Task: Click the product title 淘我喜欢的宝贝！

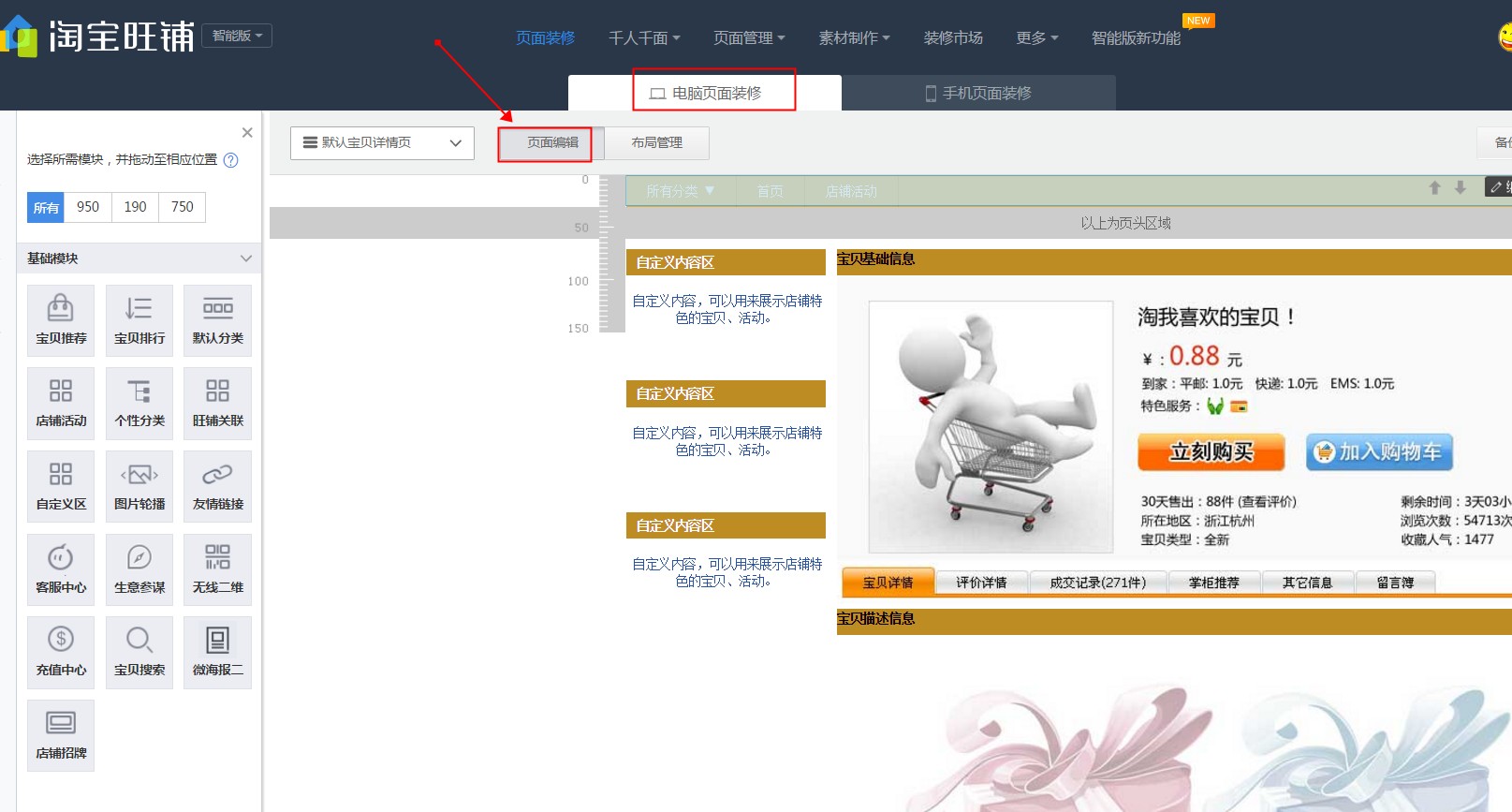Action: [1217, 317]
